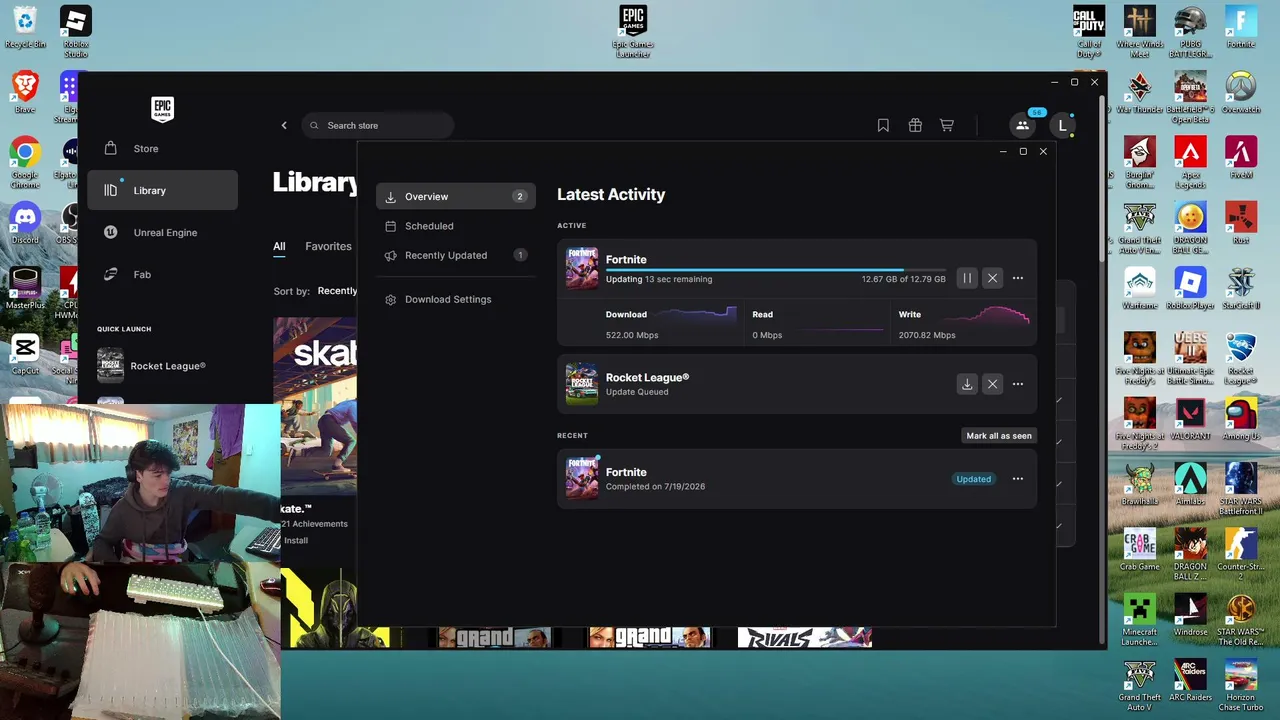This screenshot has height=720, width=1280.
Task: Cancel the active Fortnite update
Action: (992, 278)
